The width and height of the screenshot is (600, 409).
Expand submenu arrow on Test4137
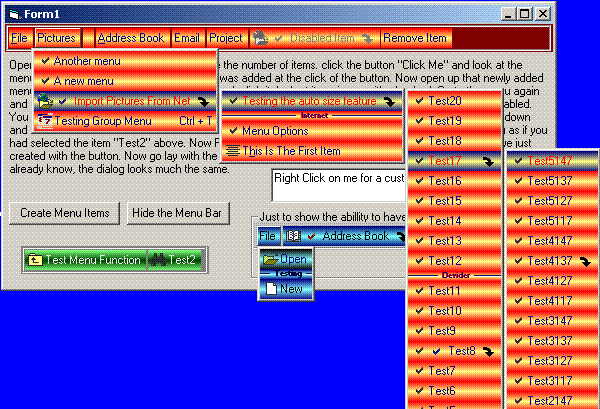pyautogui.click(x=585, y=262)
